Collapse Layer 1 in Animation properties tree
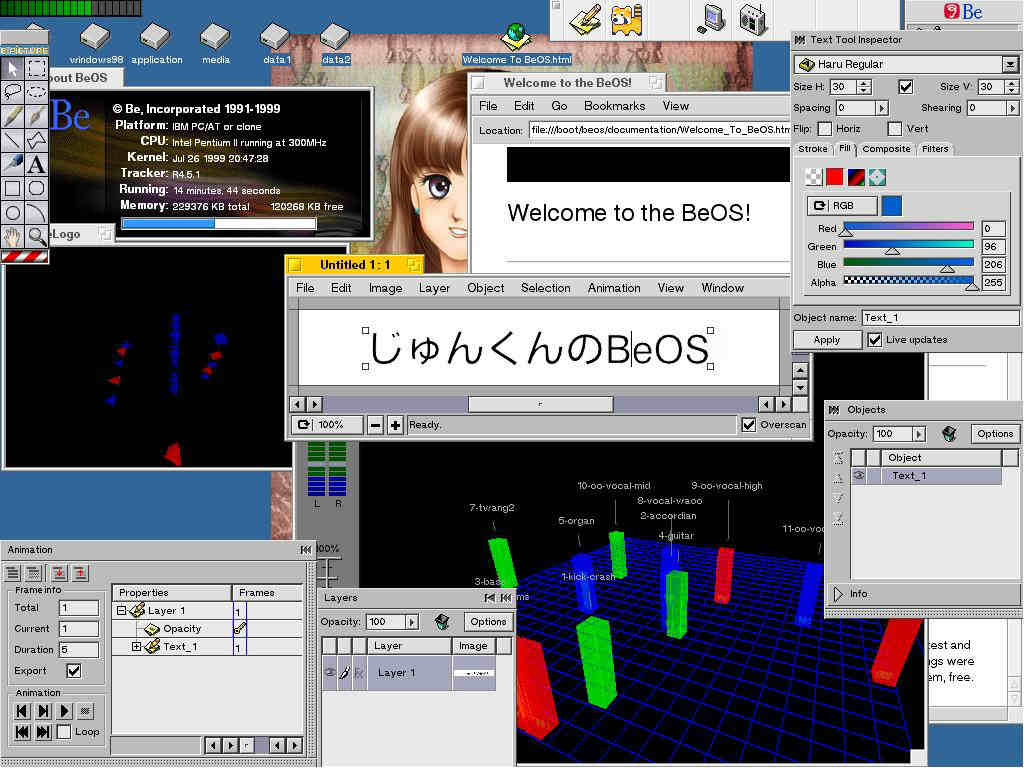The image size is (1024, 768). (121, 611)
